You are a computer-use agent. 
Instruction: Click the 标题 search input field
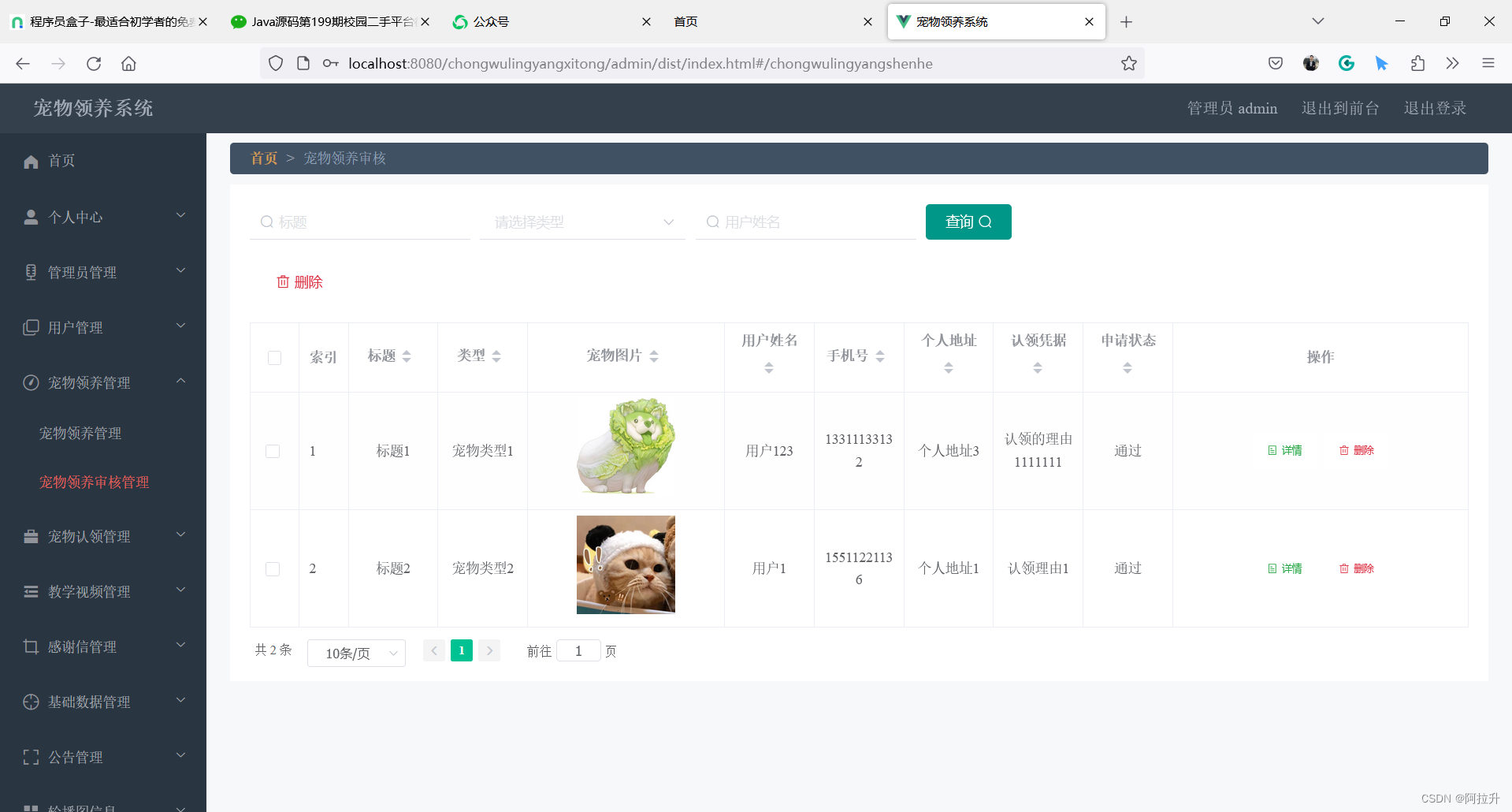tap(360, 222)
